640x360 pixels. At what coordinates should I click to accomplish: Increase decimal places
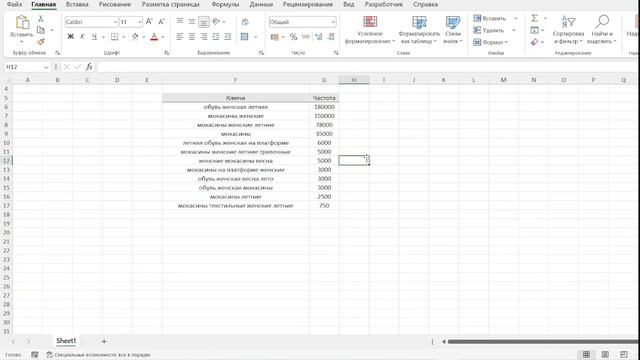(x=318, y=37)
